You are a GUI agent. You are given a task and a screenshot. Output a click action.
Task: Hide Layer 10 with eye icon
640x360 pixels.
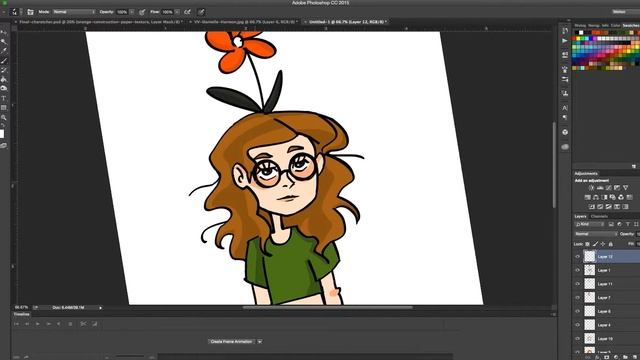[578, 339]
